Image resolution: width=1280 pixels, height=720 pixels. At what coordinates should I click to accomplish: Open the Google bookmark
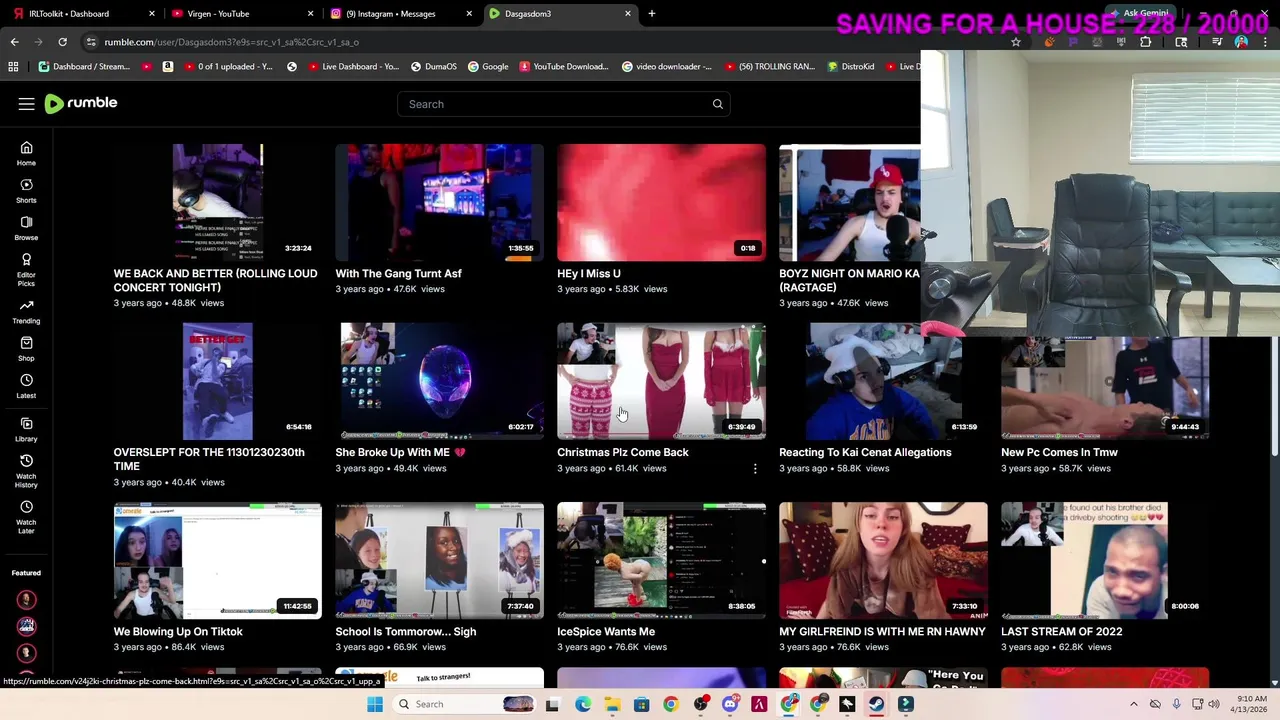[488, 67]
